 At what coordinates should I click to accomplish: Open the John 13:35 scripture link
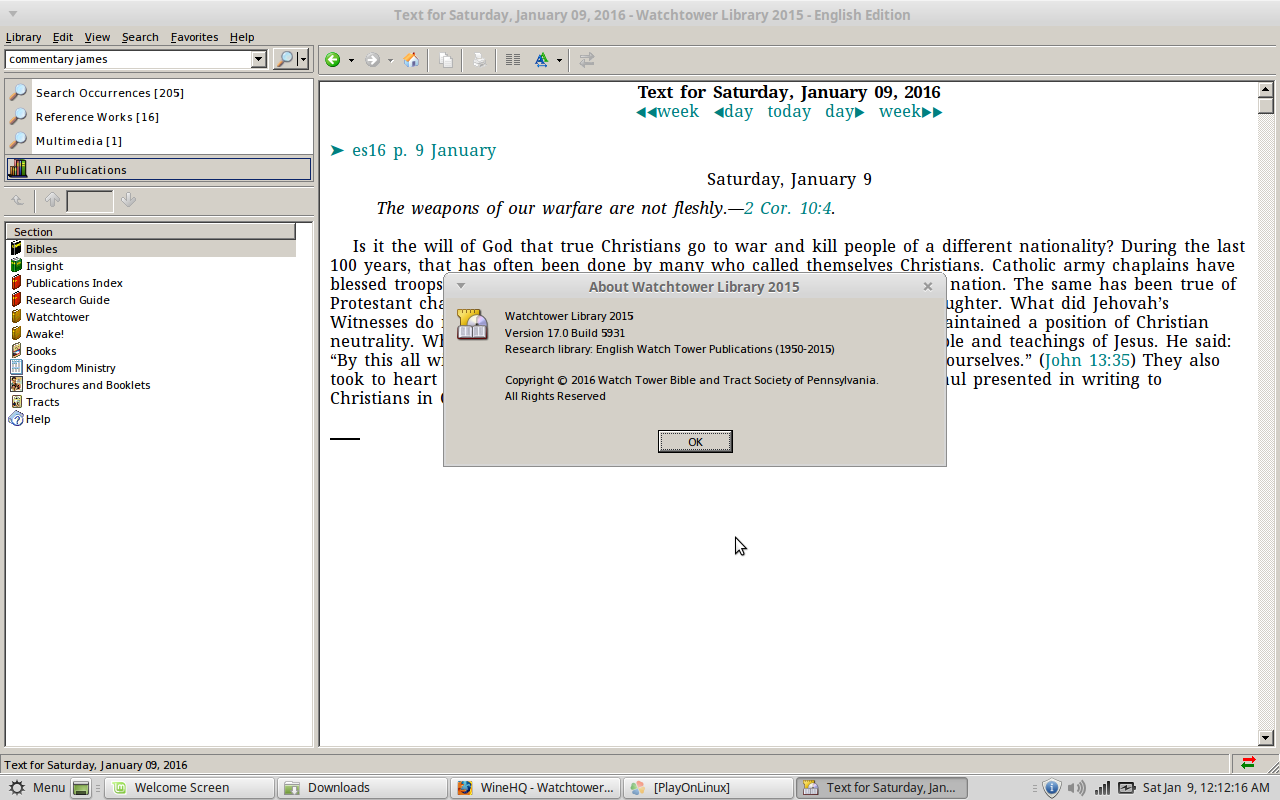[x=1087, y=361]
